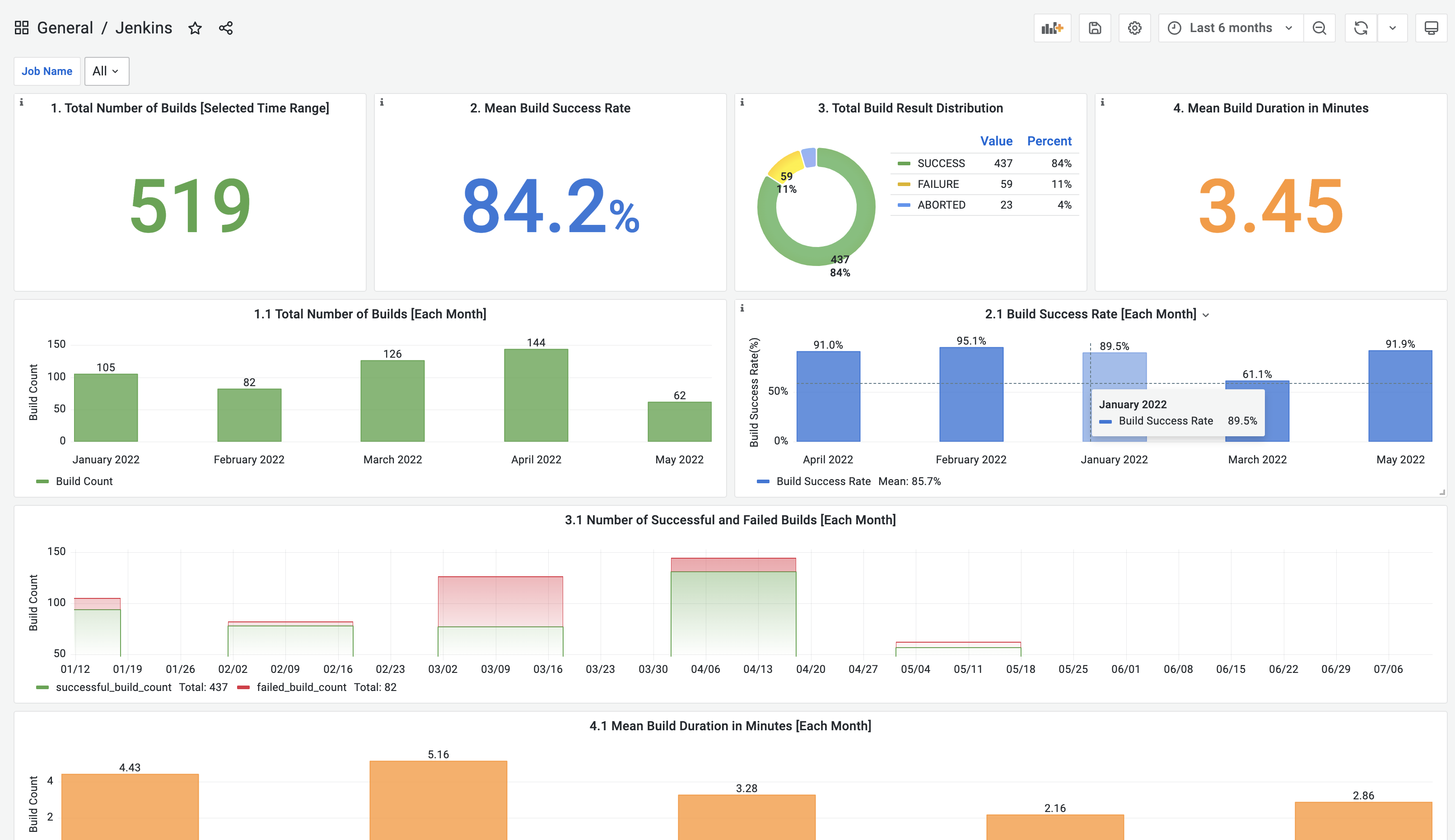Click the Build Count legend color swatch

click(x=42, y=481)
